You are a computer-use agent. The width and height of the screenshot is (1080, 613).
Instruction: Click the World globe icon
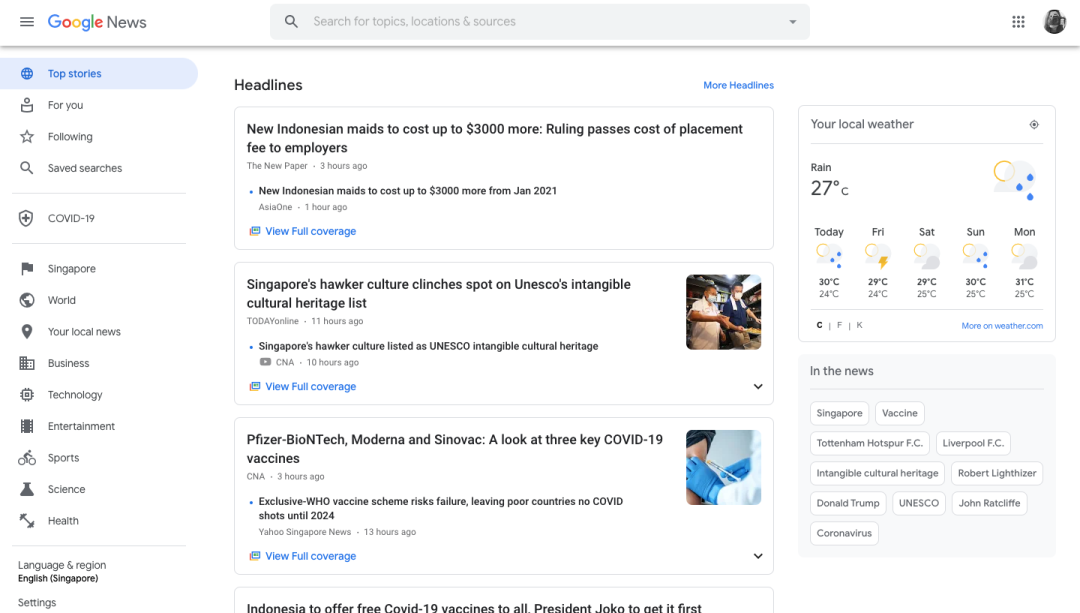(27, 300)
